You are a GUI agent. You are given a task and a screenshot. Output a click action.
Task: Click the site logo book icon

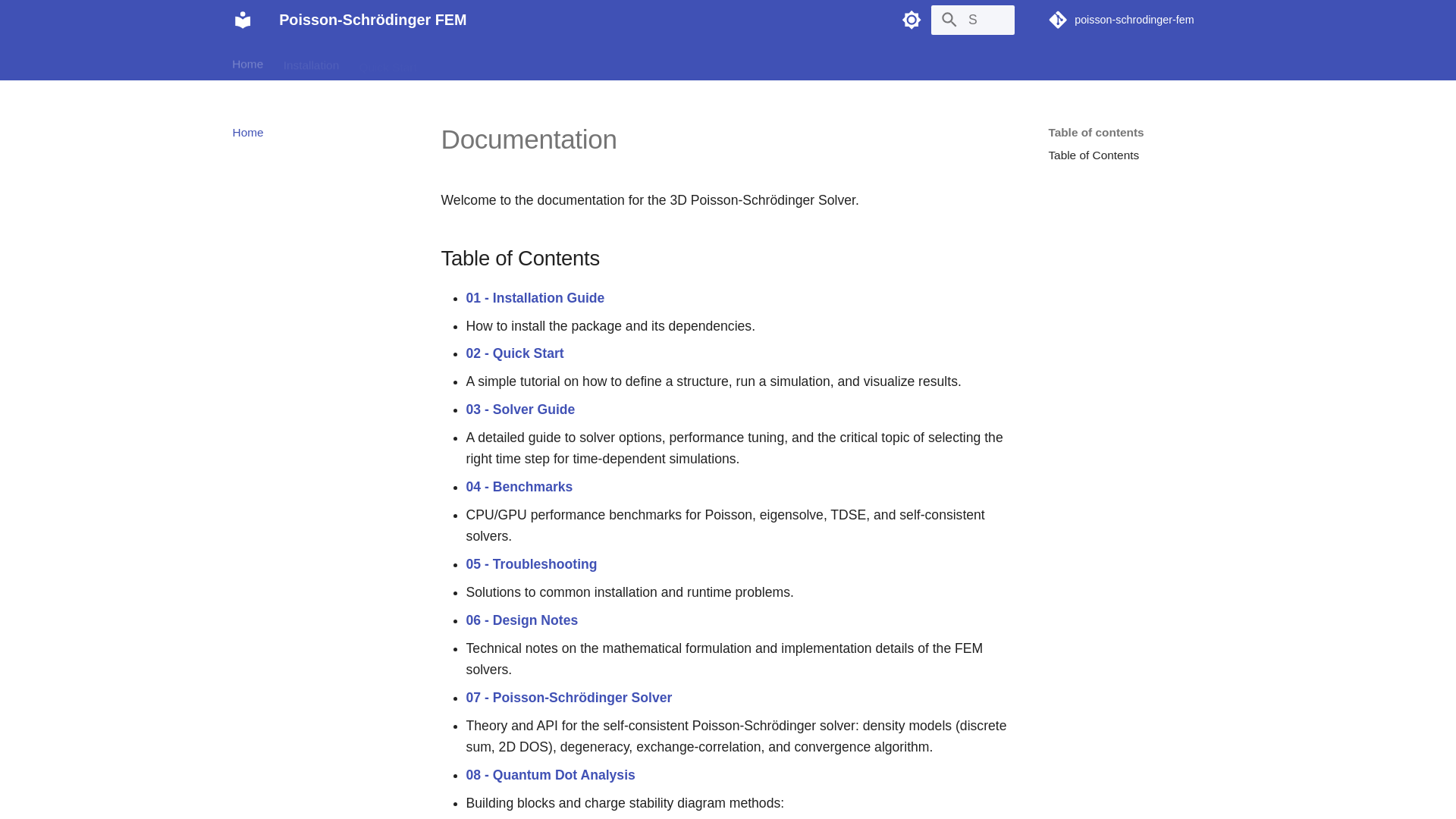pos(243,20)
